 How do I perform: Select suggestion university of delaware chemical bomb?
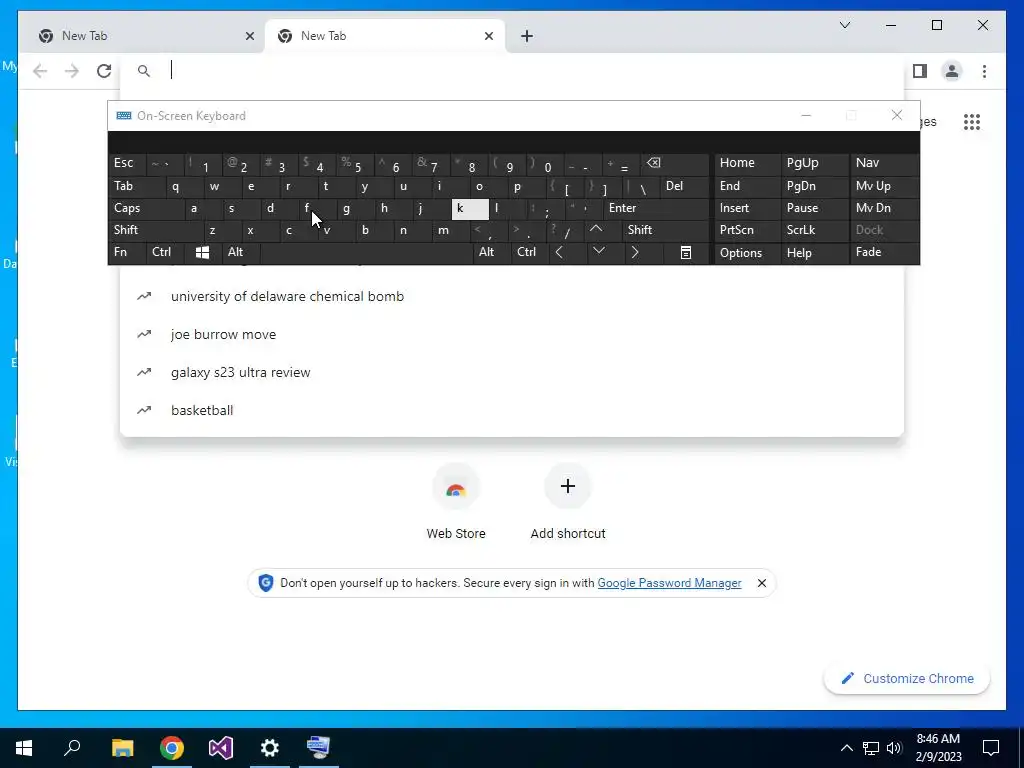point(512,296)
